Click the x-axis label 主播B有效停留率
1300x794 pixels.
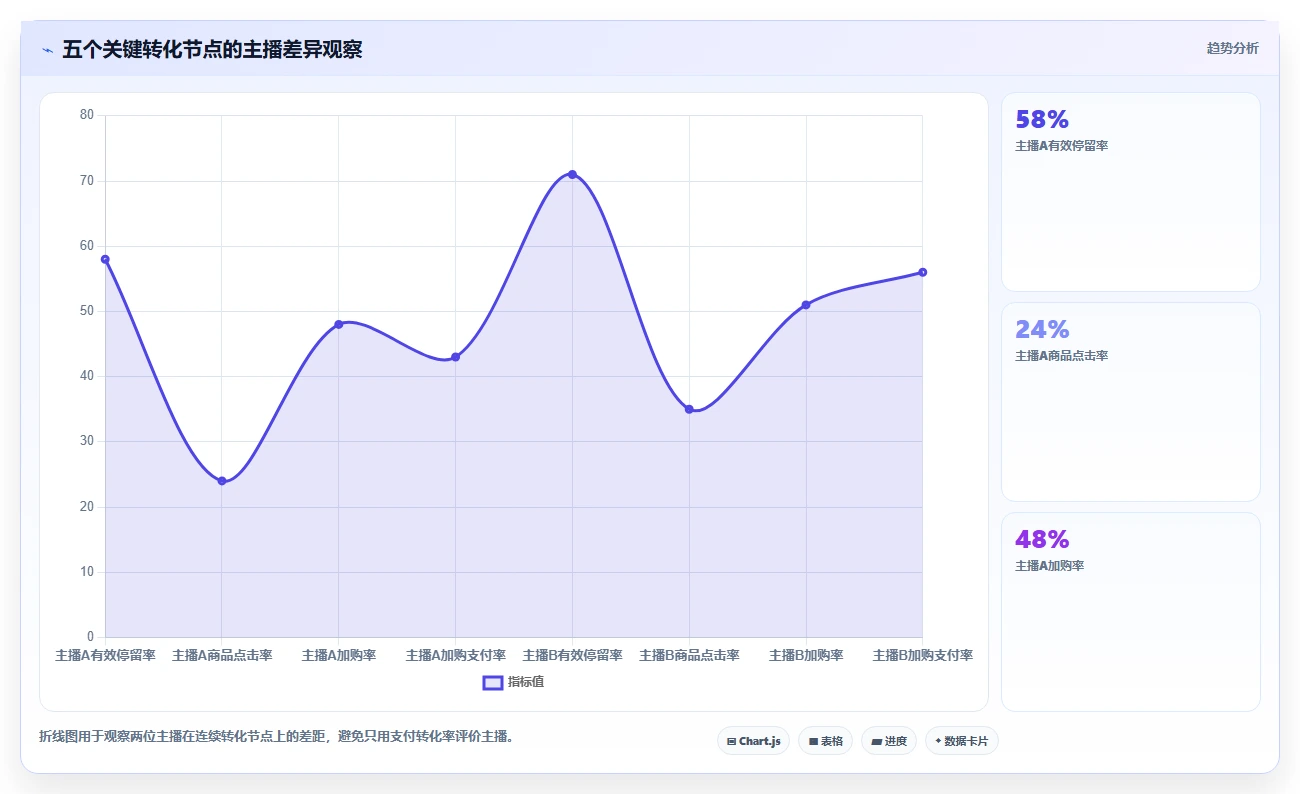tap(572, 656)
